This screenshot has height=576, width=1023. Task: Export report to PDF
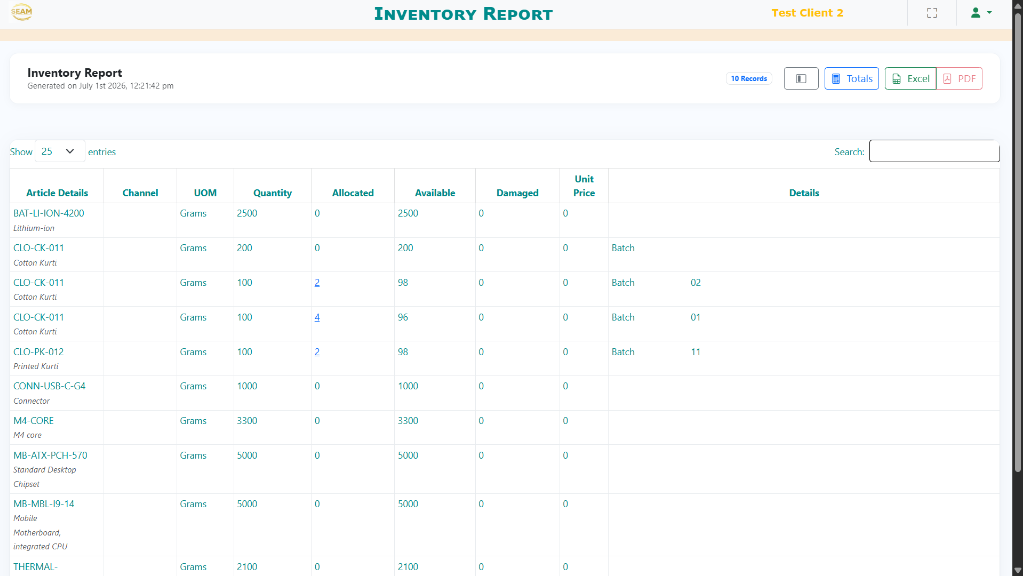click(959, 78)
